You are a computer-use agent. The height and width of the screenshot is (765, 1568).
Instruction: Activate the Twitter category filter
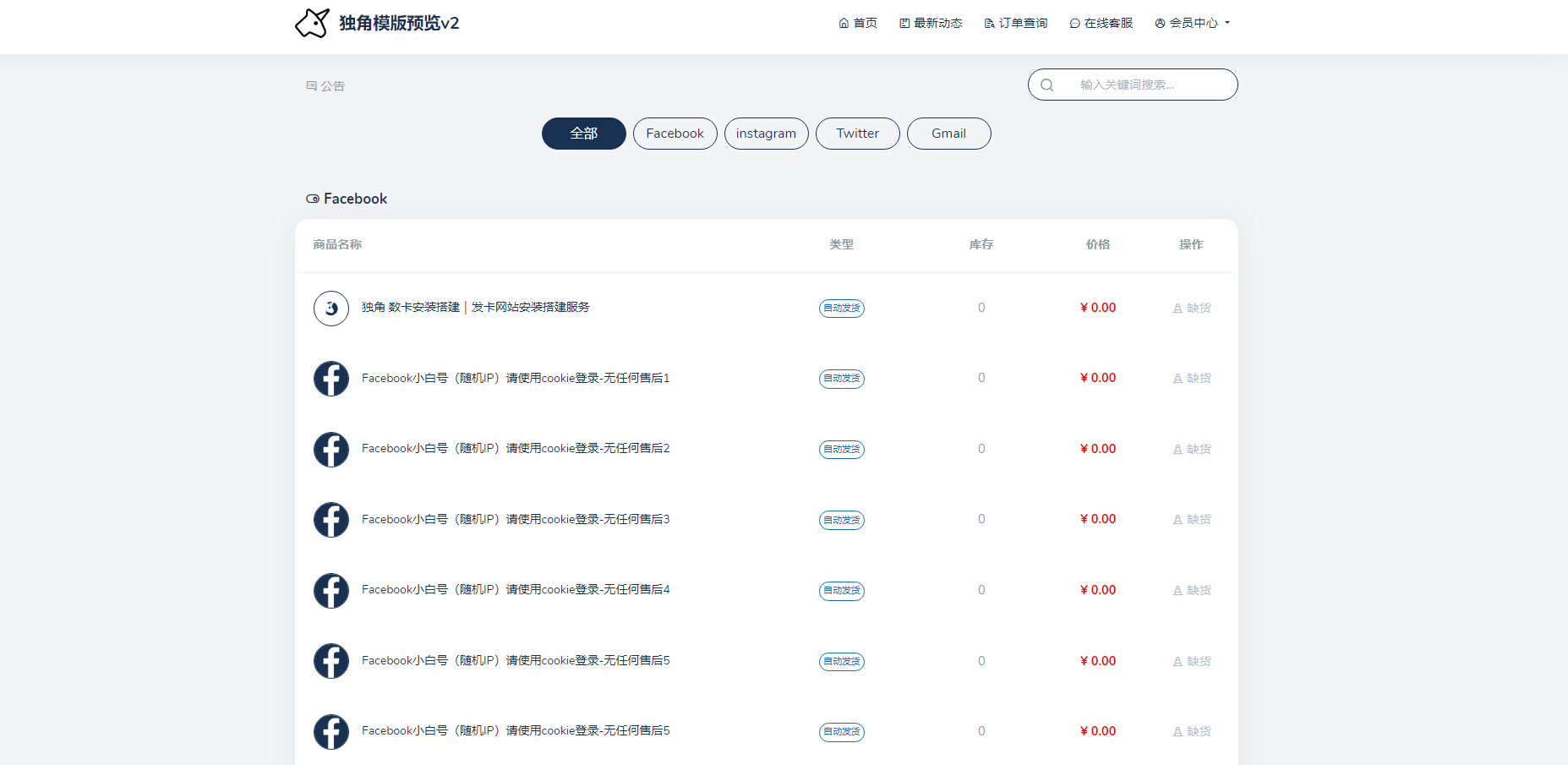coord(857,133)
